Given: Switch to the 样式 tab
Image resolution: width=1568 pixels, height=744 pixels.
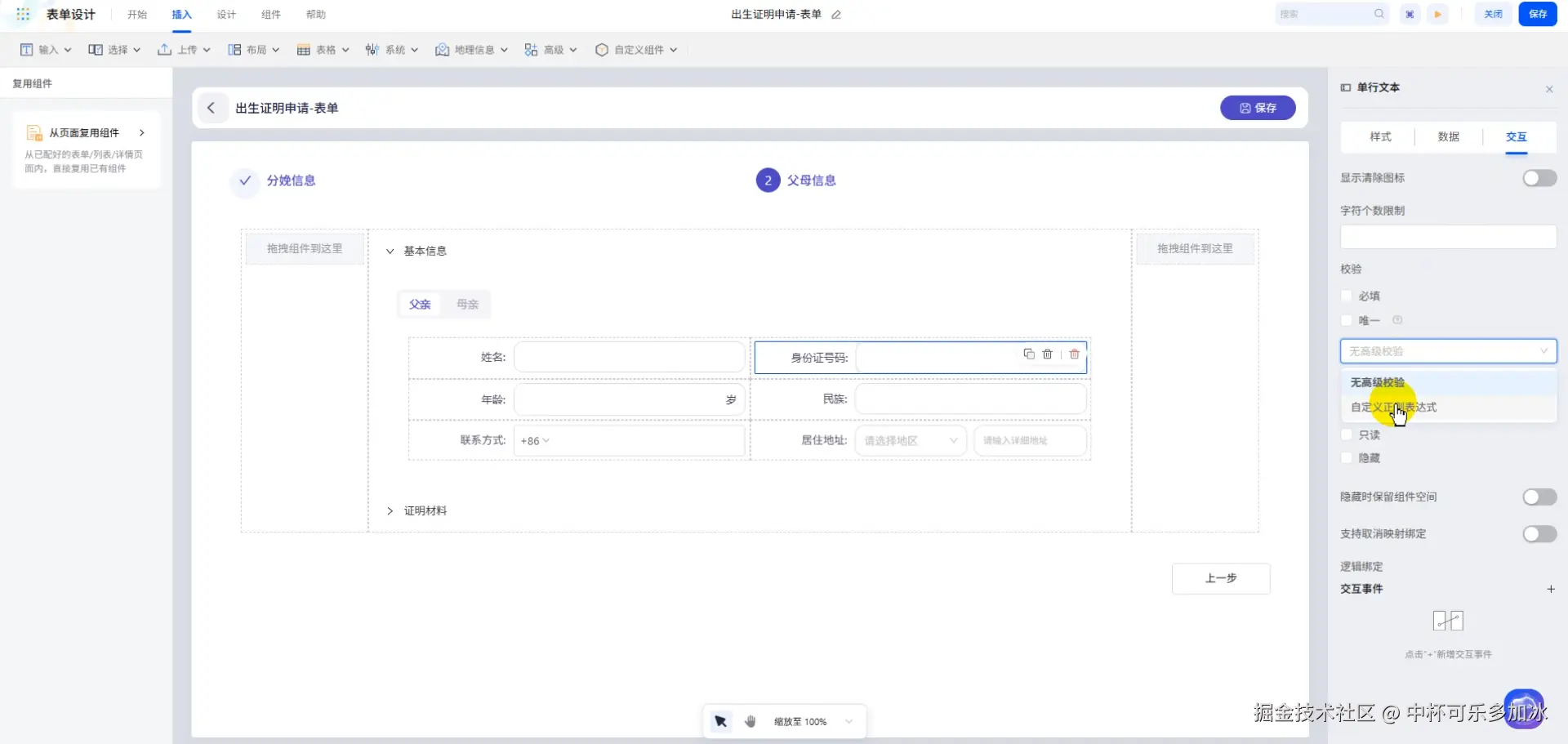Looking at the screenshot, I should tap(1380, 136).
